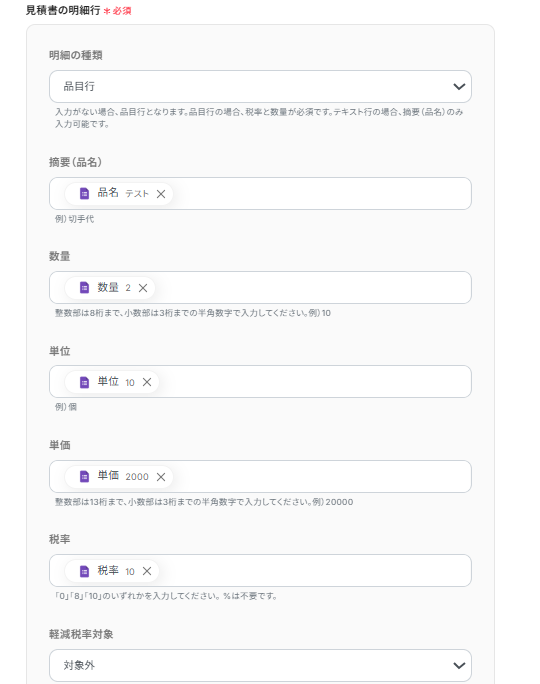Remove the 単価 2000 tag

[161, 477]
